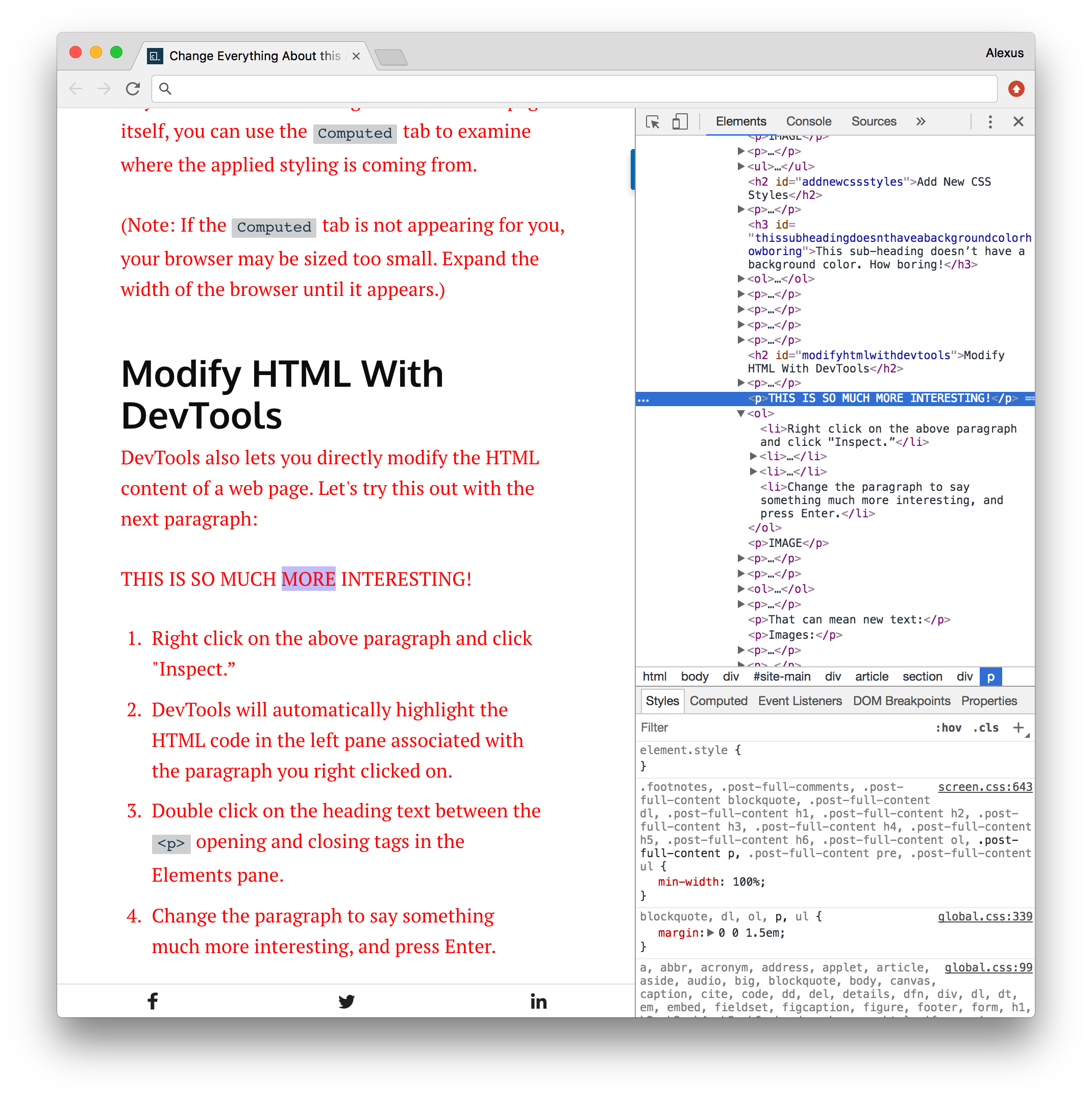Image resolution: width=1092 pixels, height=1099 pixels.
Task: Add a new style rule with plus icon
Action: click(1018, 728)
